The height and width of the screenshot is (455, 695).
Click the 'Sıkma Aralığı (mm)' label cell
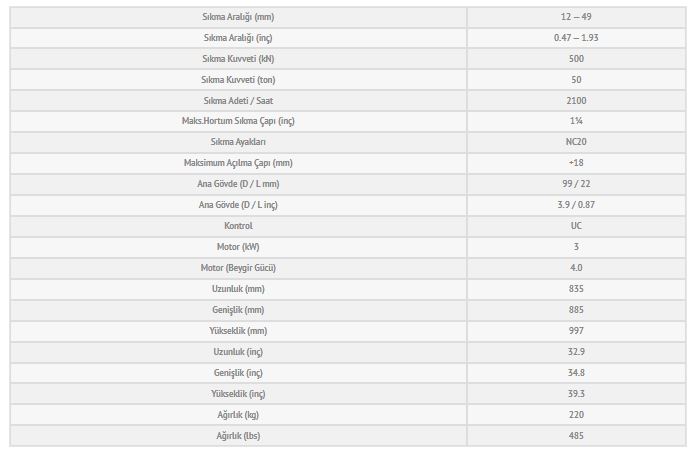coord(238,17)
